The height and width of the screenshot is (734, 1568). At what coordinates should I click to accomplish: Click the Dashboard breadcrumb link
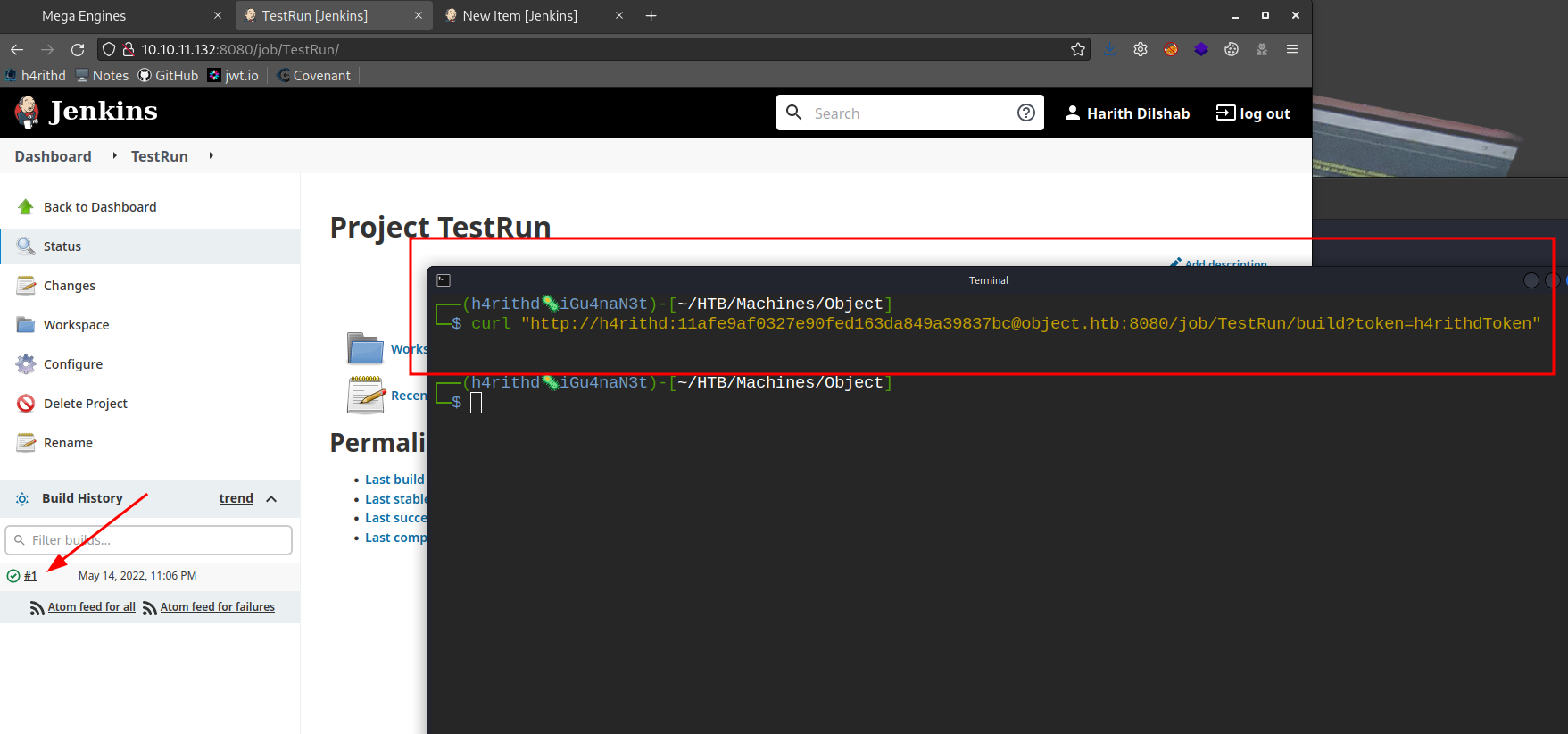[54, 156]
